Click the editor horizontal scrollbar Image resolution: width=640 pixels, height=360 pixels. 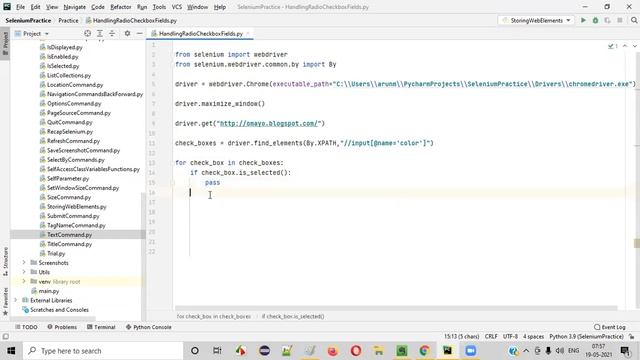(396, 309)
